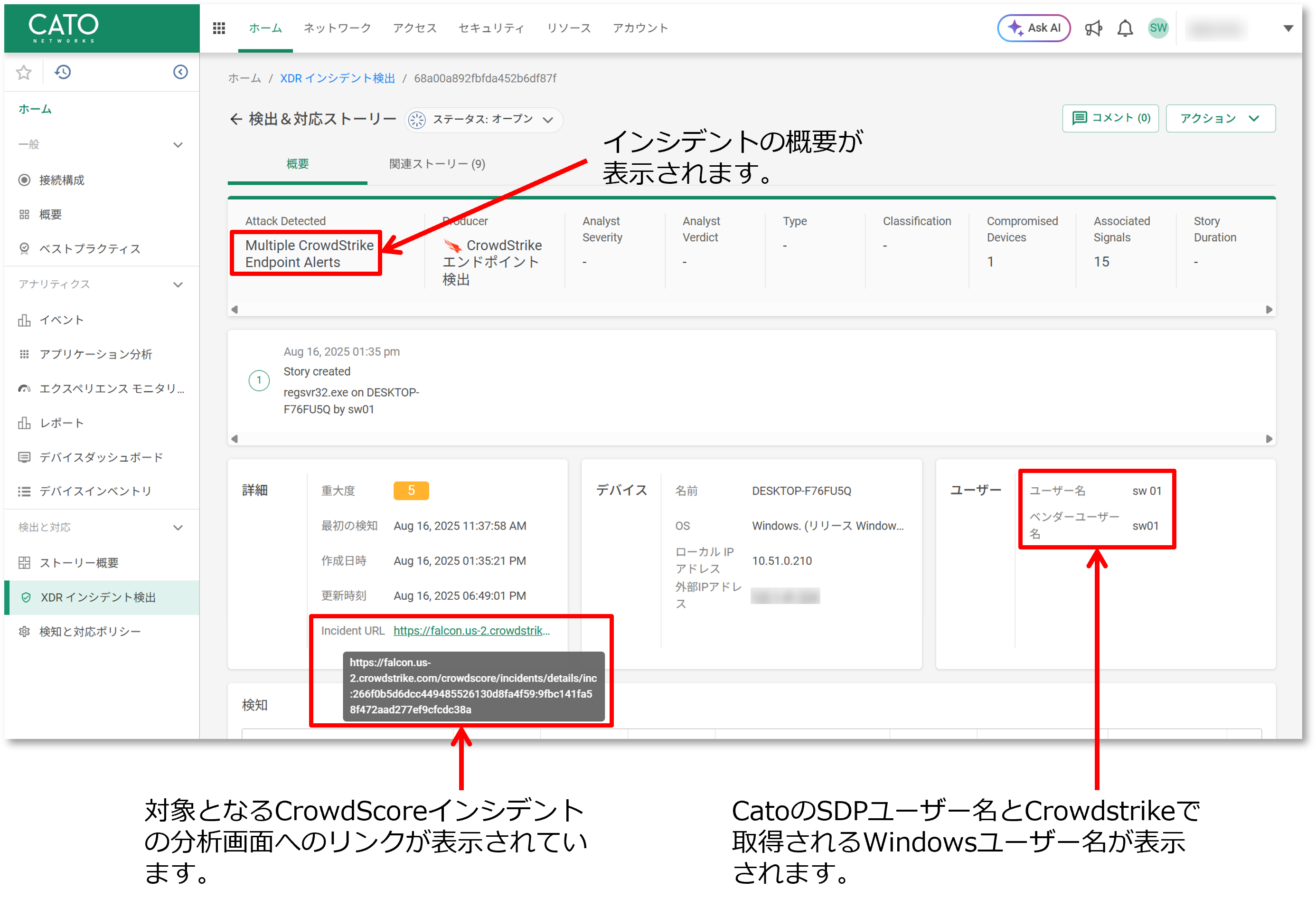The width and height of the screenshot is (1316, 908).
Task: Click the 'Story created' timeline entry
Action: point(317,372)
